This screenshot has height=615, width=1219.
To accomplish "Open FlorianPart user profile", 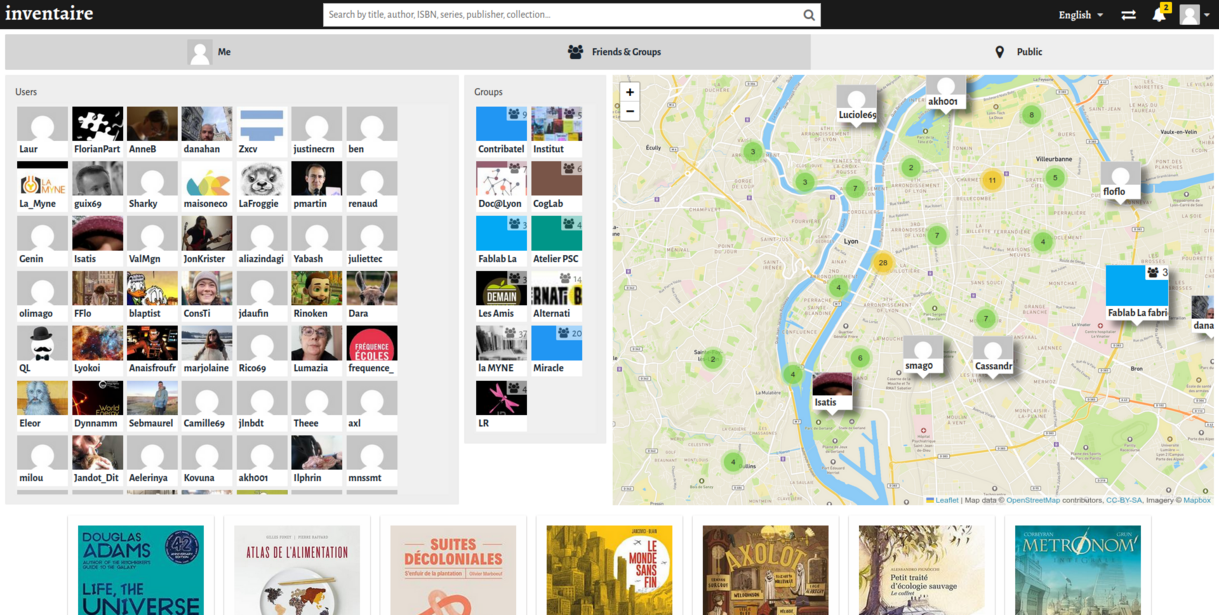I will click(97, 132).
